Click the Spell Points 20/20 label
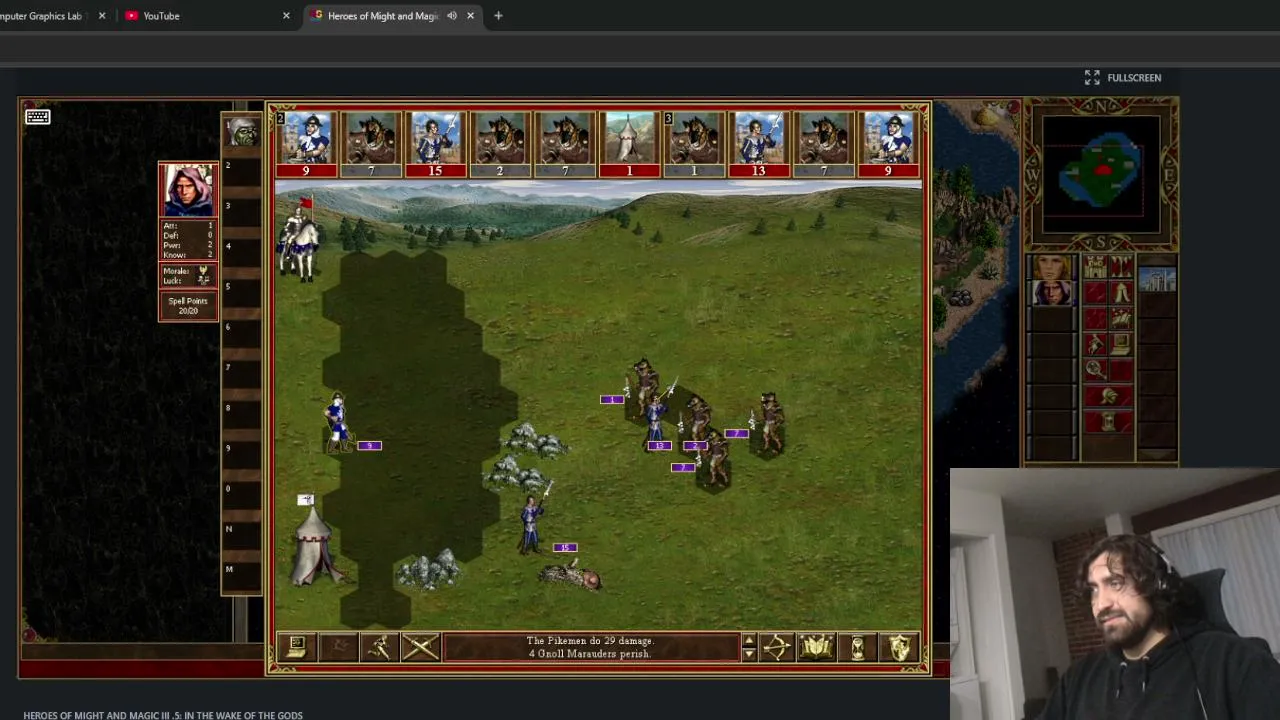 188,306
